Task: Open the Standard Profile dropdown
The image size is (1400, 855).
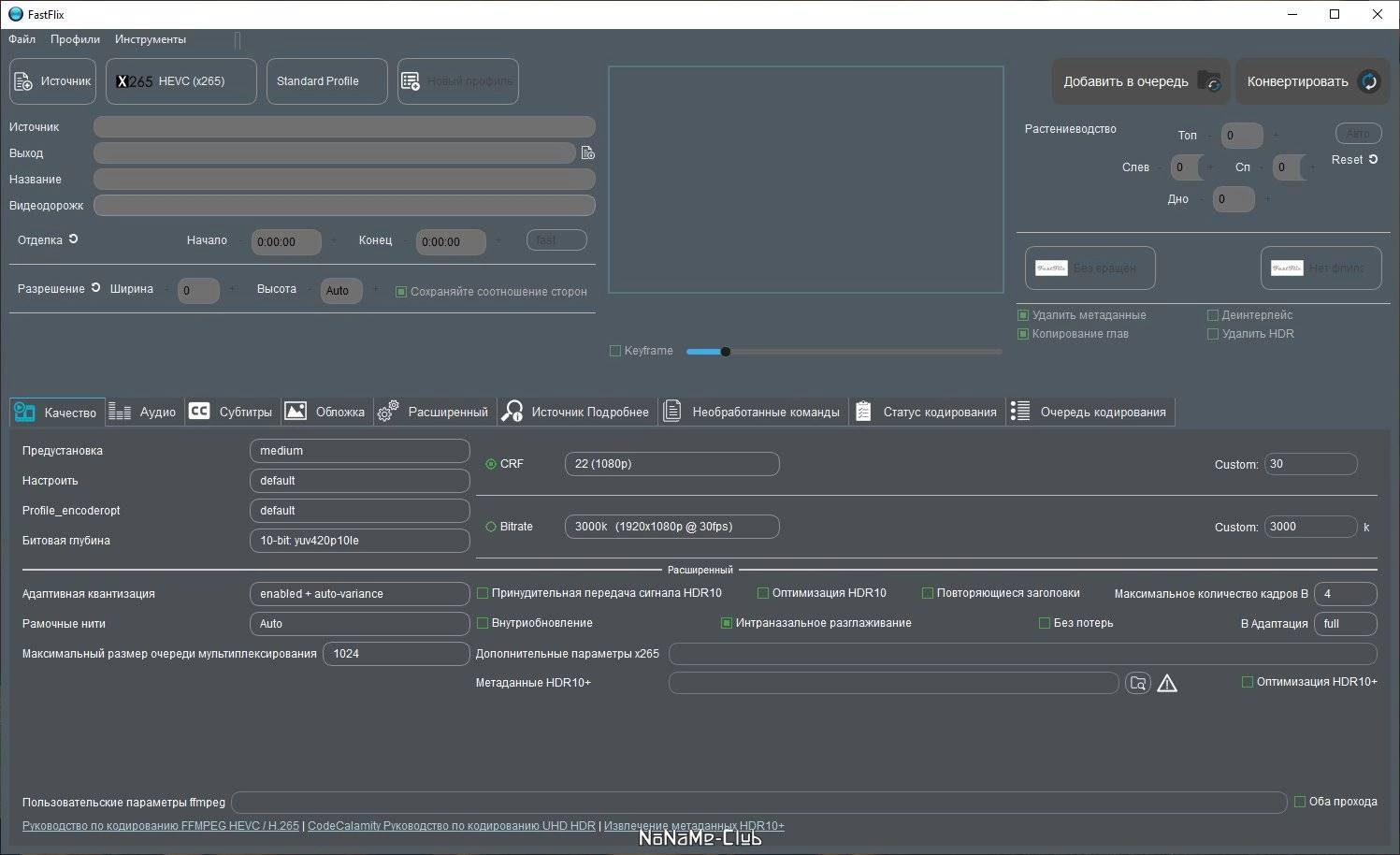Action: click(x=327, y=81)
